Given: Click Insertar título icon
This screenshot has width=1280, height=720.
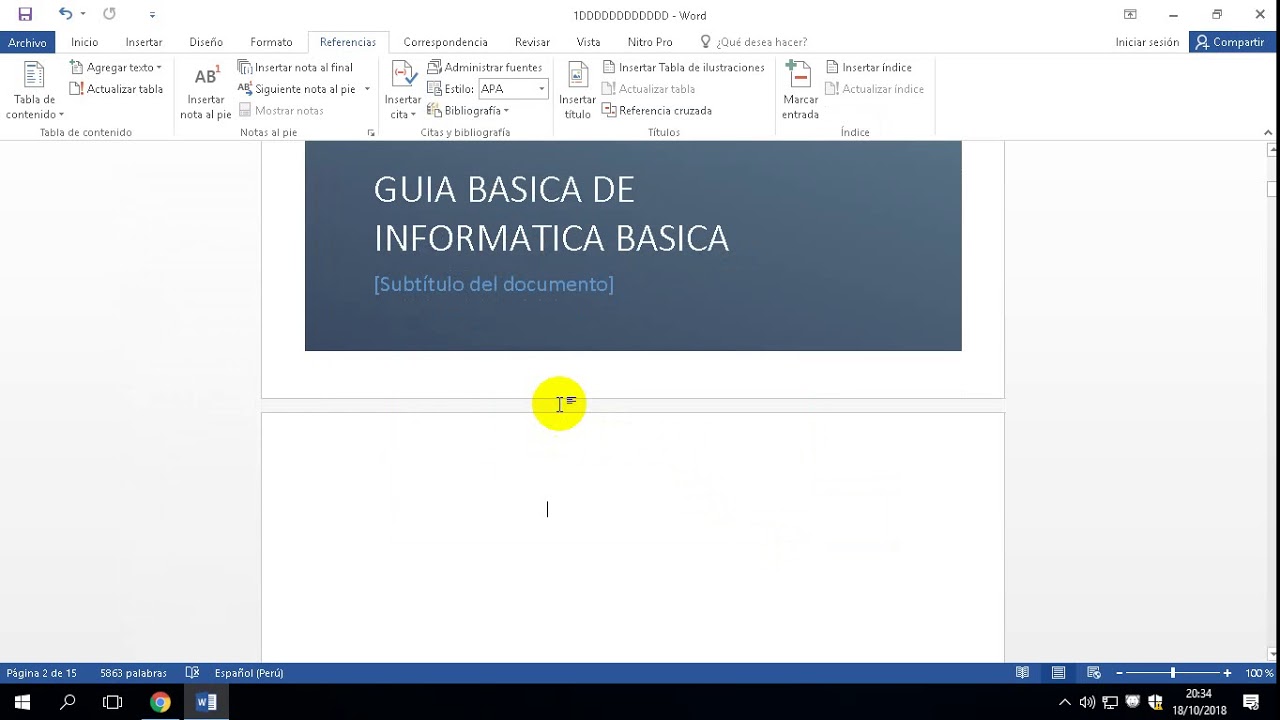Looking at the screenshot, I should point(577,91).
